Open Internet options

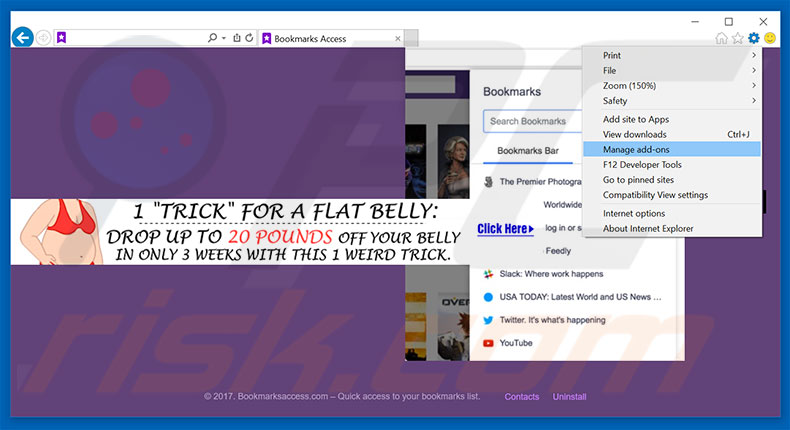coord(672,213)
